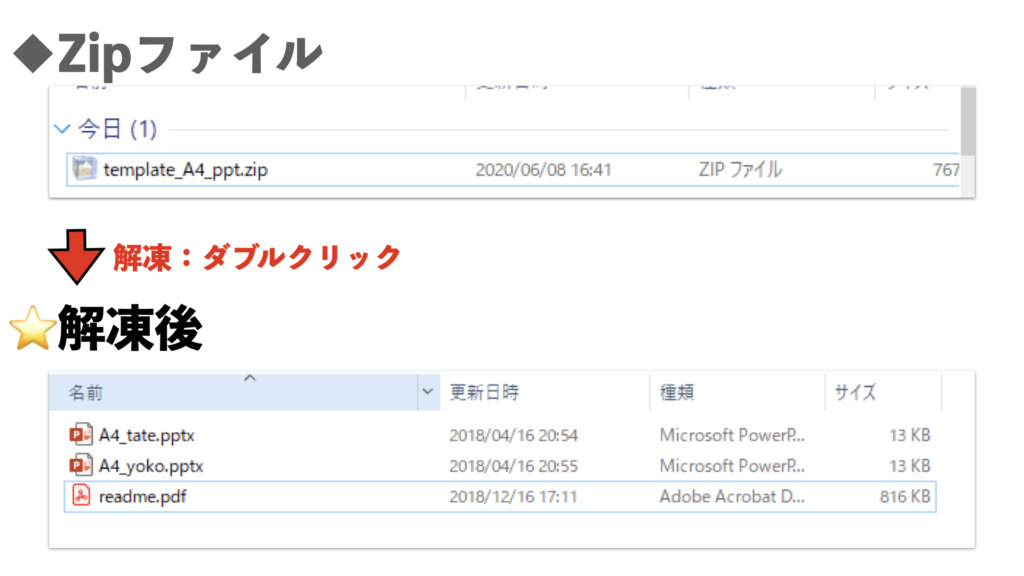Collapse the 今日 (1) group chevron
Viewport: 1024px width, 576px height.
[62, 129]
